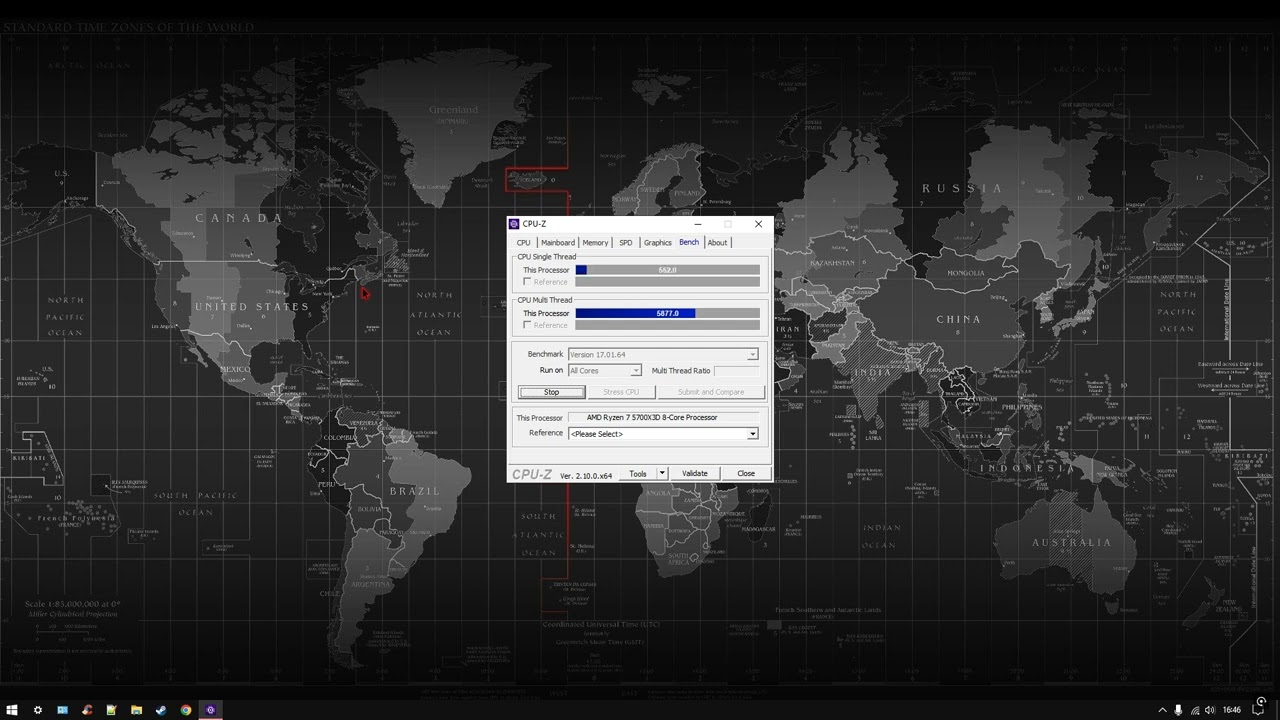Enable Multi Thread Reference checkbox

pos(528,325)
